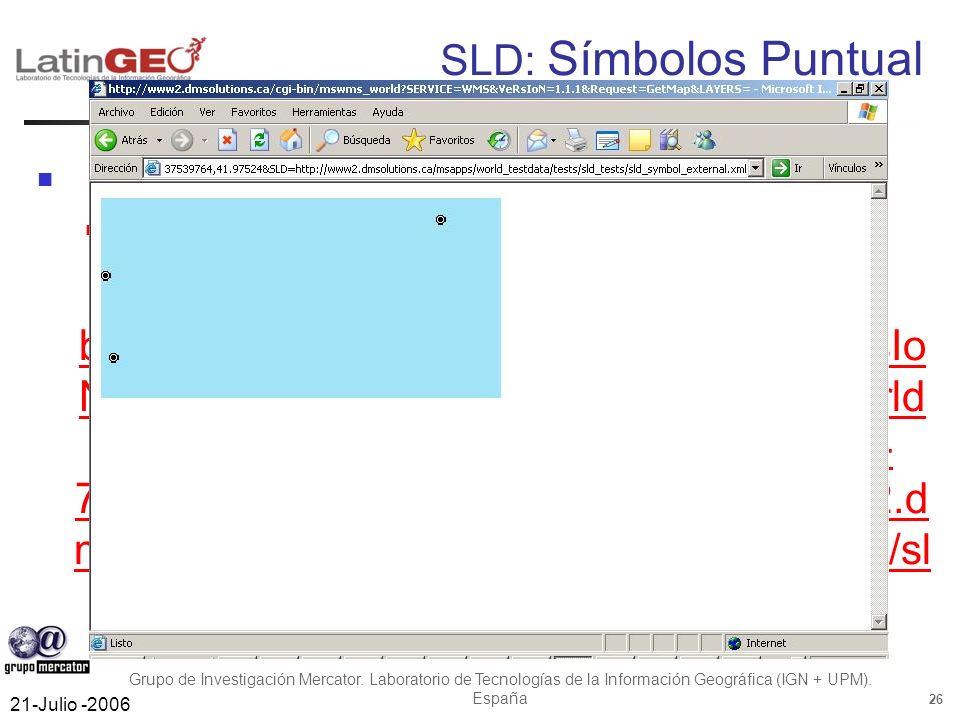
Task: Open the Ayuda menu
Action: (x=388, y=112)
